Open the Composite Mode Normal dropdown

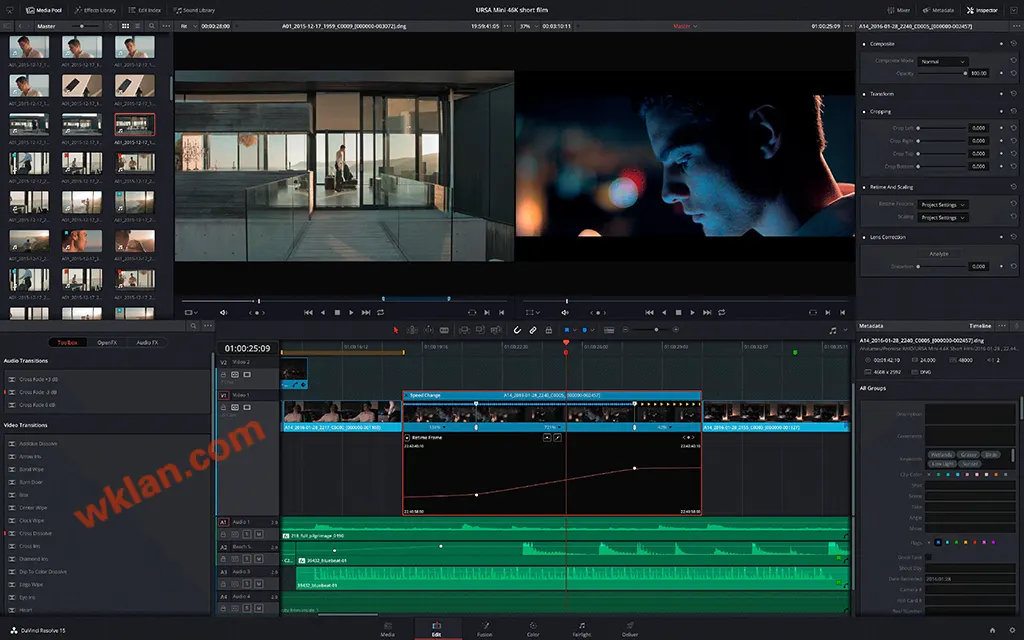click(x=942, y=61)
